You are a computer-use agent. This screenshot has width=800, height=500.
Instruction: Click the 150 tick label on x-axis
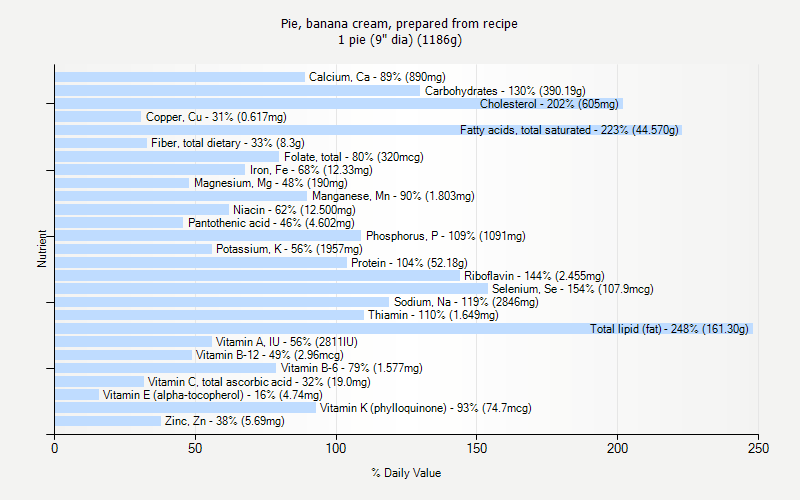(x=477, y=449)
